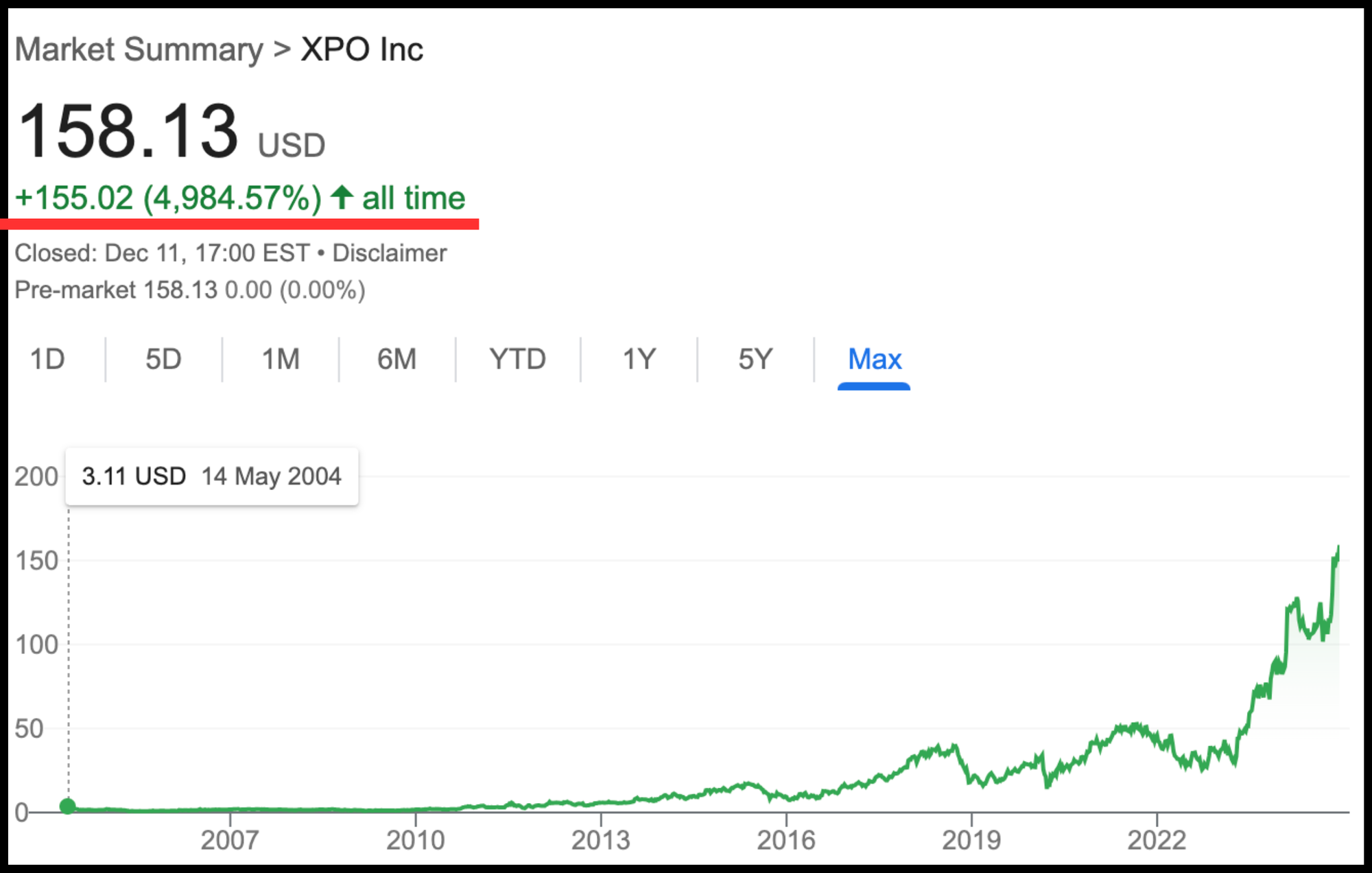The height and width of the screenshot is (873, 1372).
Task: Open the 5Y time range tab
Action: pos(755,359)
